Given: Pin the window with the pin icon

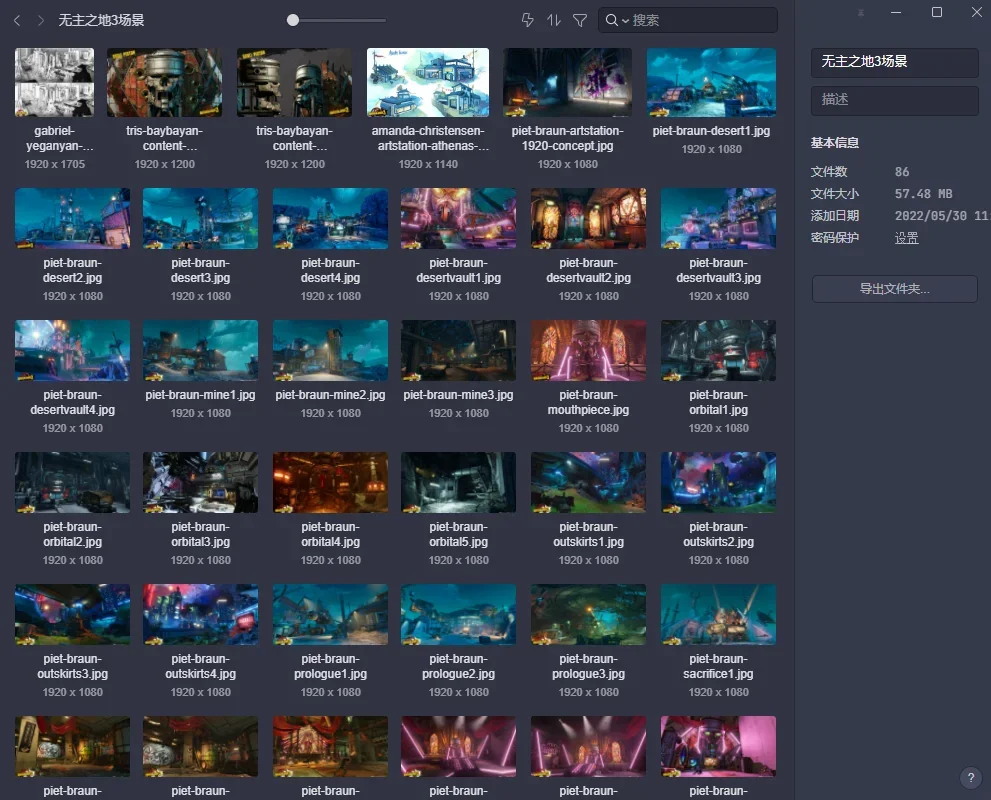Looking at the screenshot, I should click(861, 13).
